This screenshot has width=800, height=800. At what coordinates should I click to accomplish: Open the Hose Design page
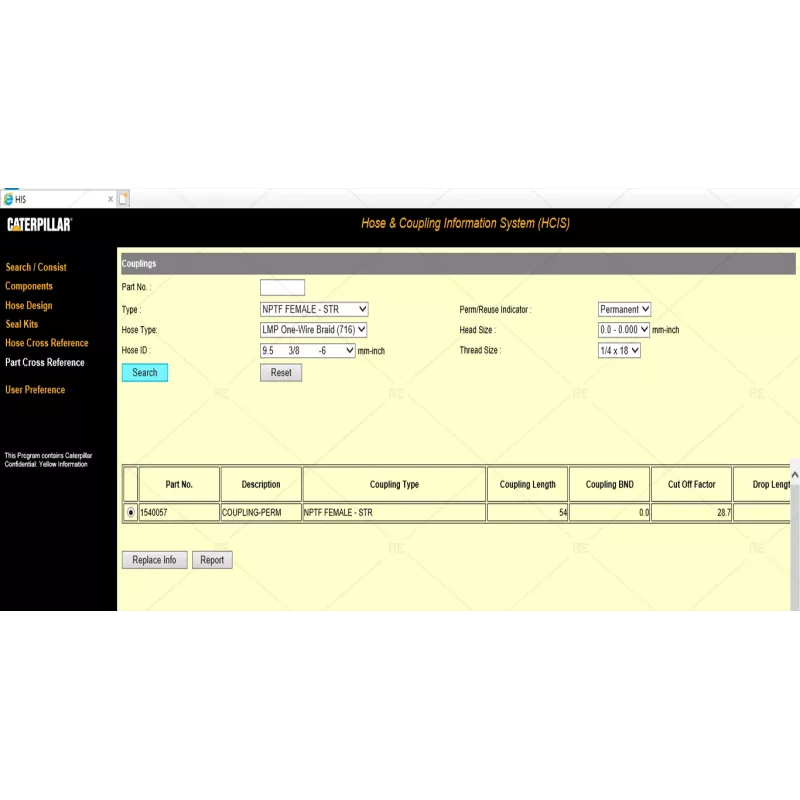click(x=28, y=305)
